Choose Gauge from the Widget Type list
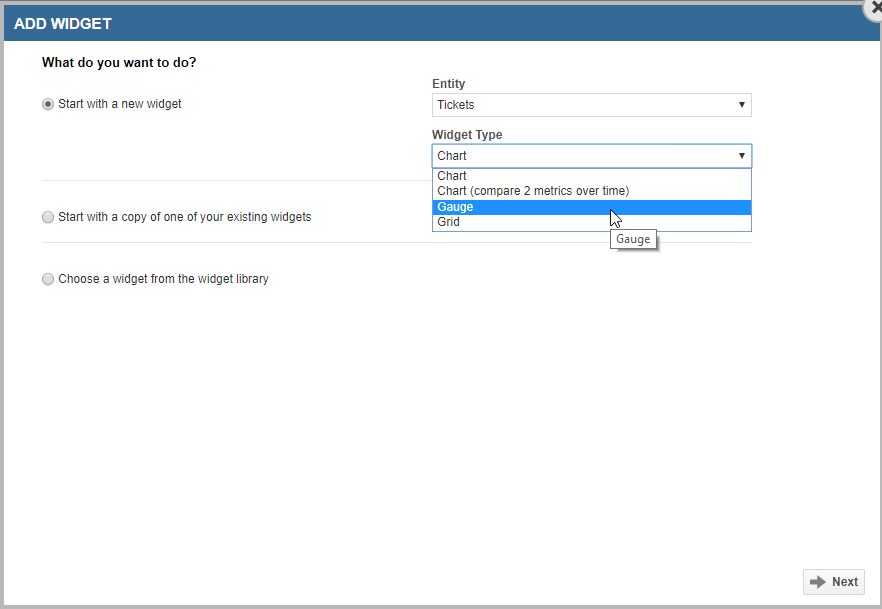 tap(592, 207)
